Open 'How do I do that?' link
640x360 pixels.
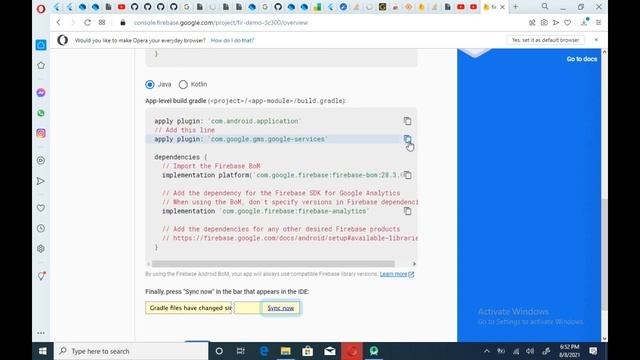232,40
